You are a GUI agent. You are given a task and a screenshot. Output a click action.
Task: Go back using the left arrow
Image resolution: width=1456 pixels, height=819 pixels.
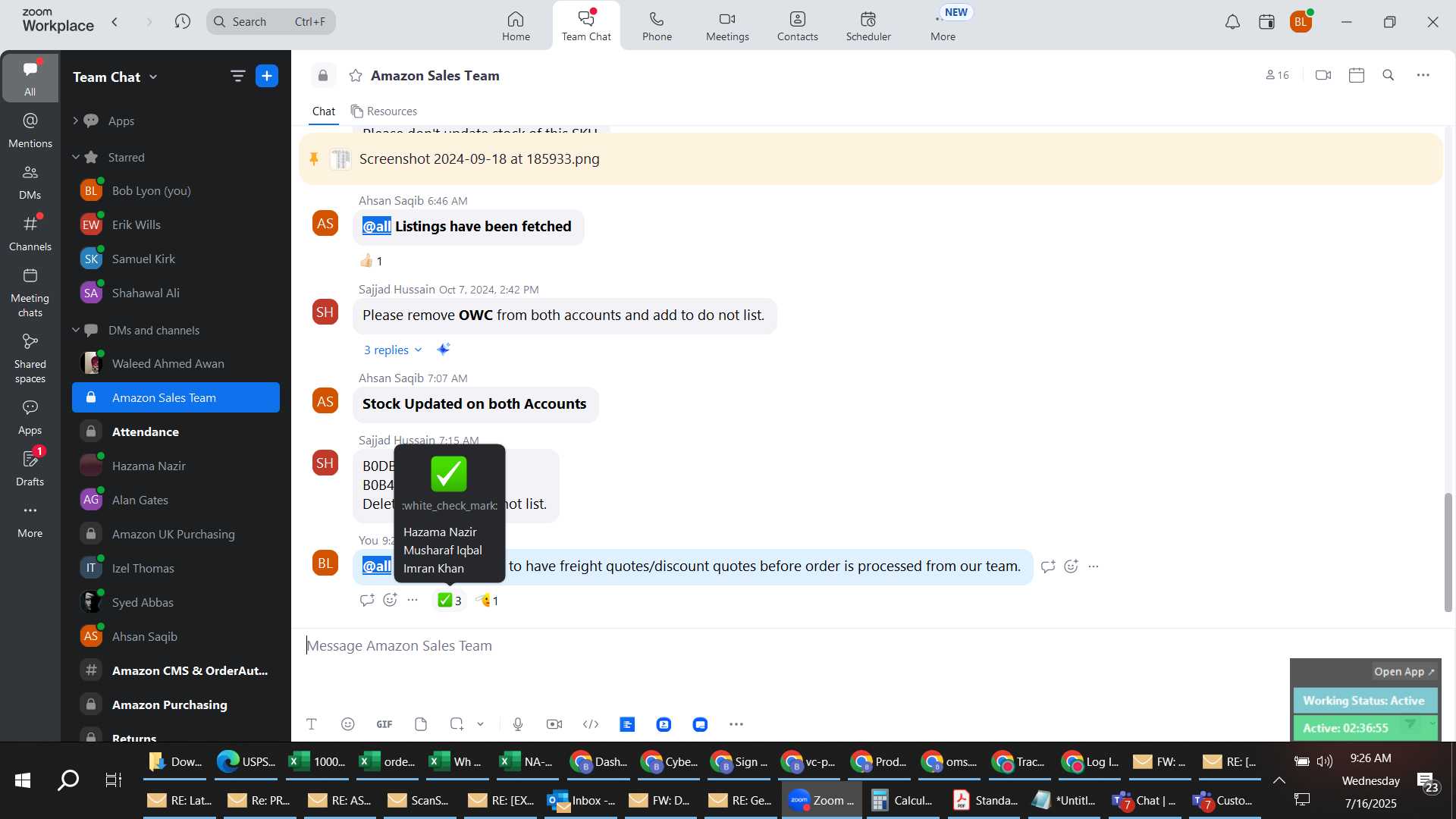pyautogui.click(x=115, y=21)
